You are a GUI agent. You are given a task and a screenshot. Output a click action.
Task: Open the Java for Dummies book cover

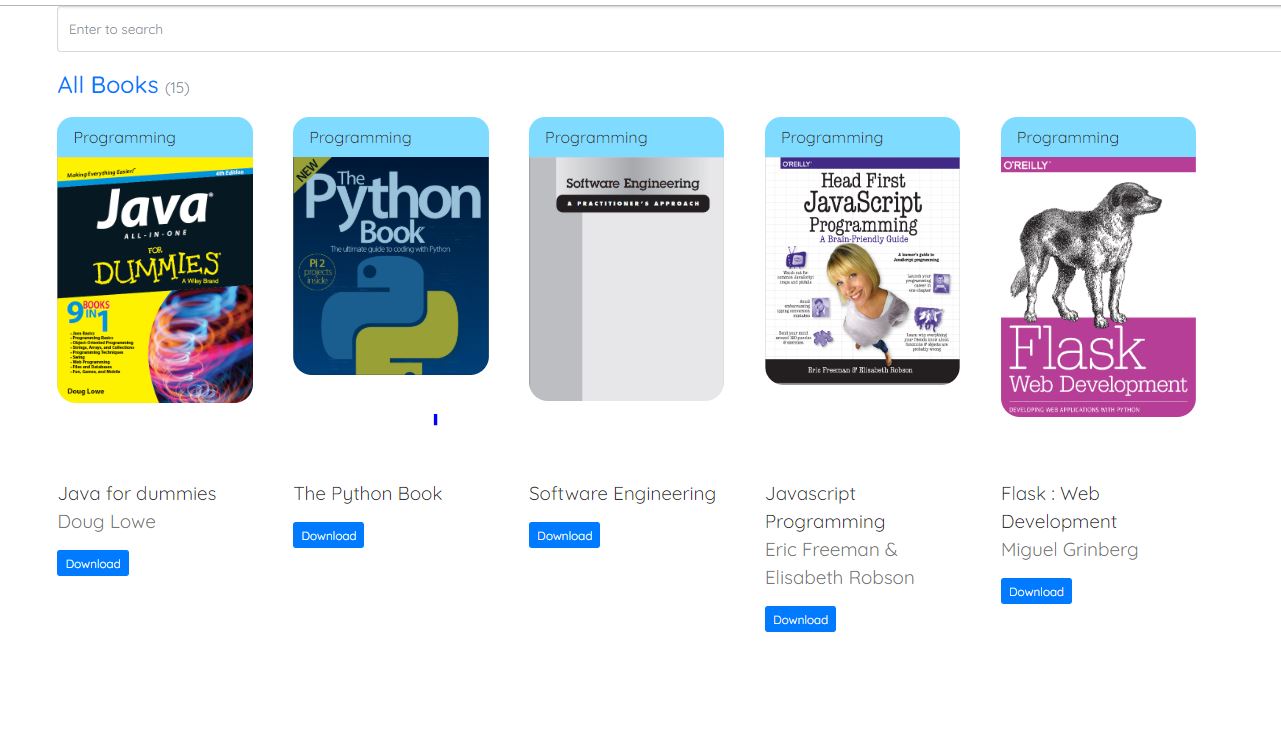tap(155, 280)
